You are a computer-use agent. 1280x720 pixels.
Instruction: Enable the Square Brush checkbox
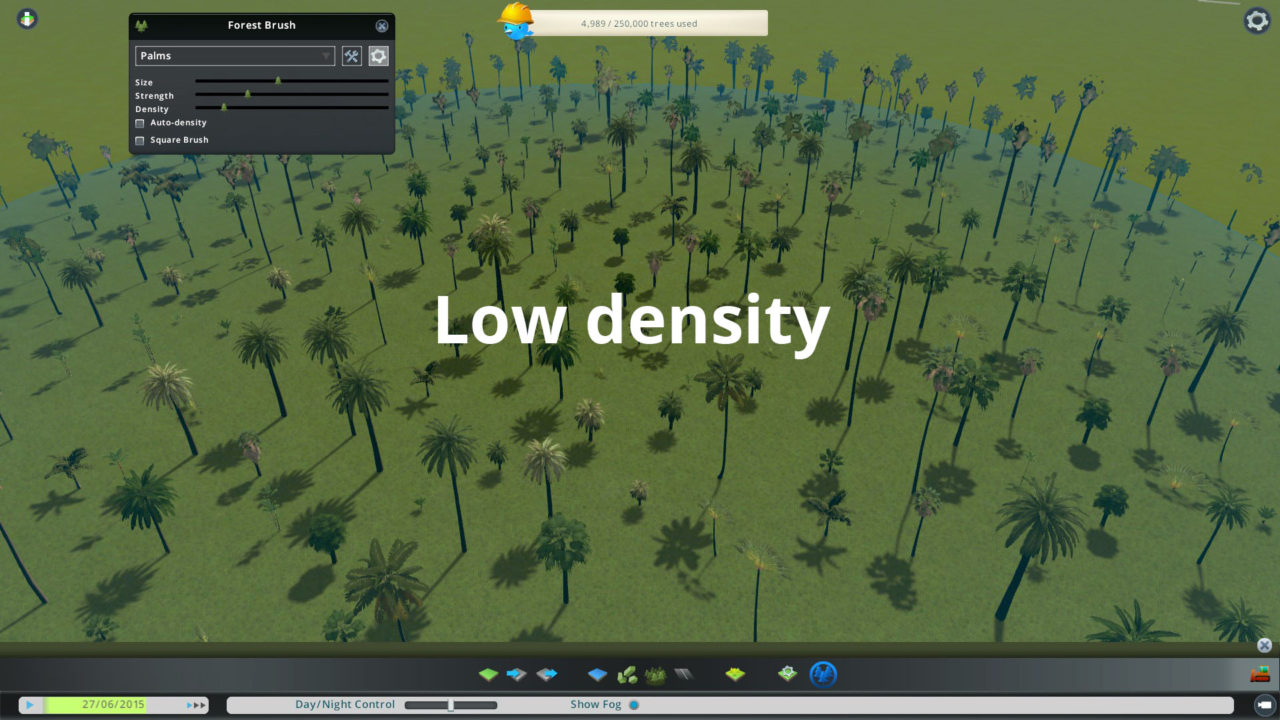[140, 140]
